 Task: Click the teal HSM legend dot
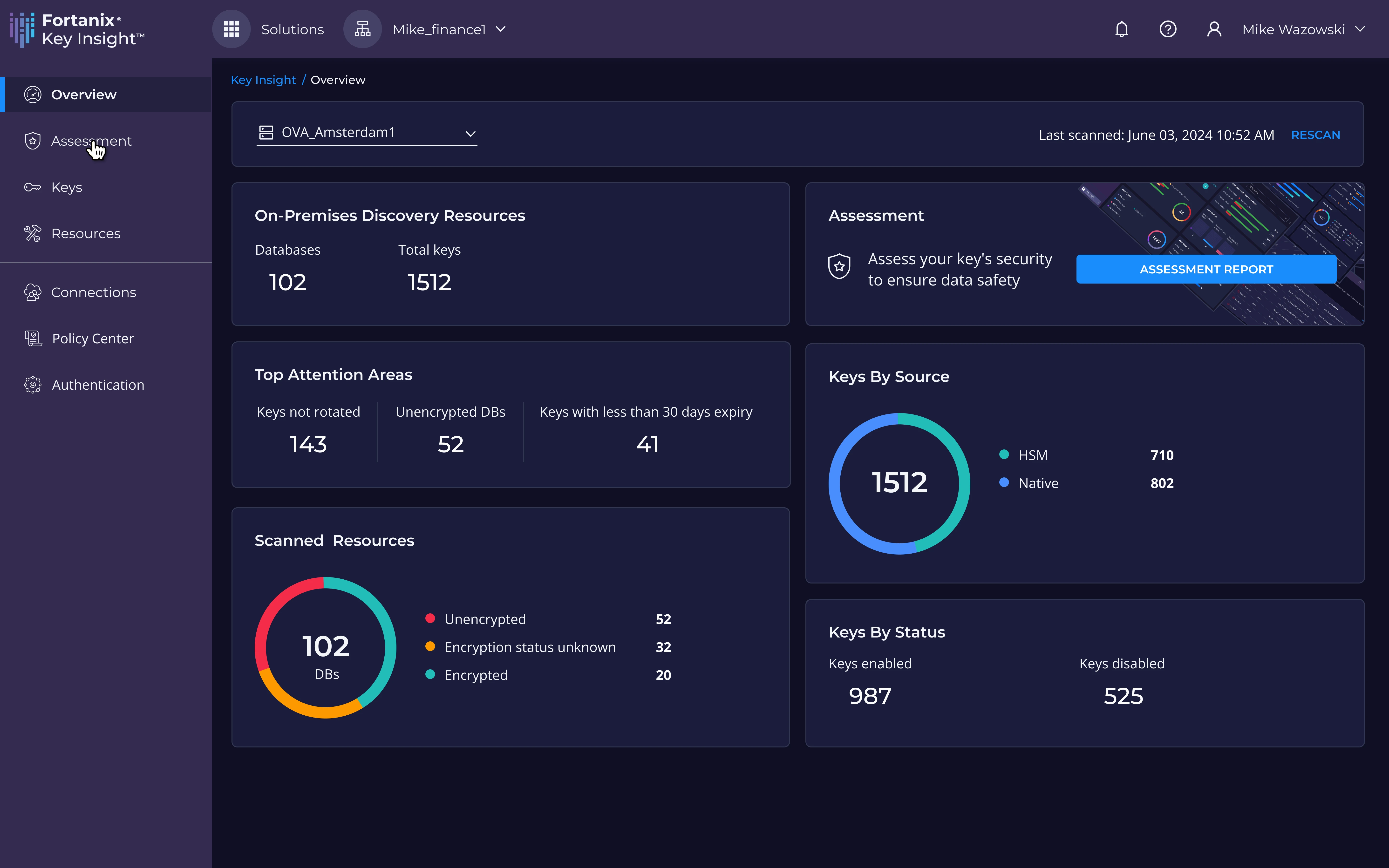click(x=1004, y=455)
